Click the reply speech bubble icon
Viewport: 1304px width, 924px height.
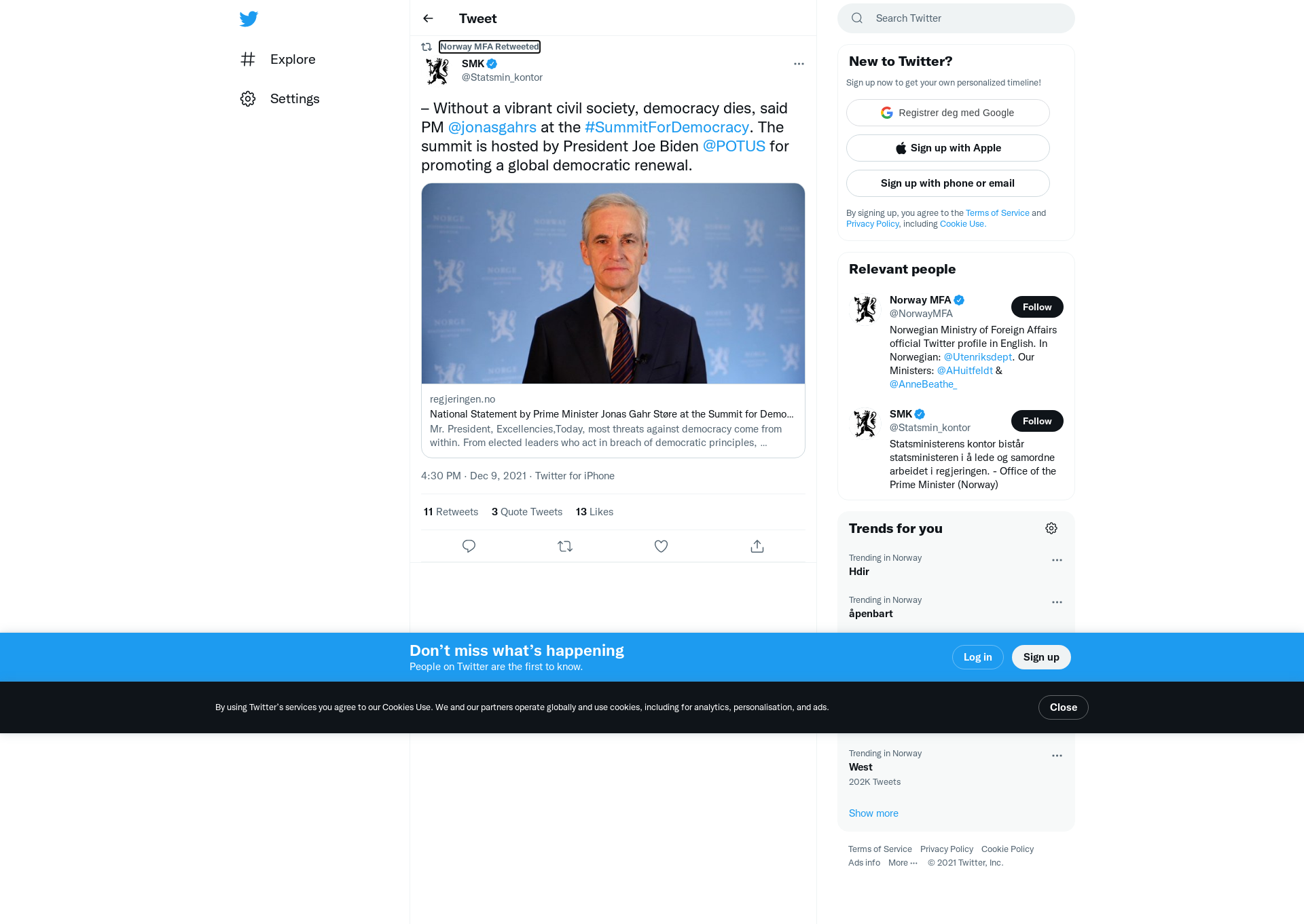click(469, 546)
